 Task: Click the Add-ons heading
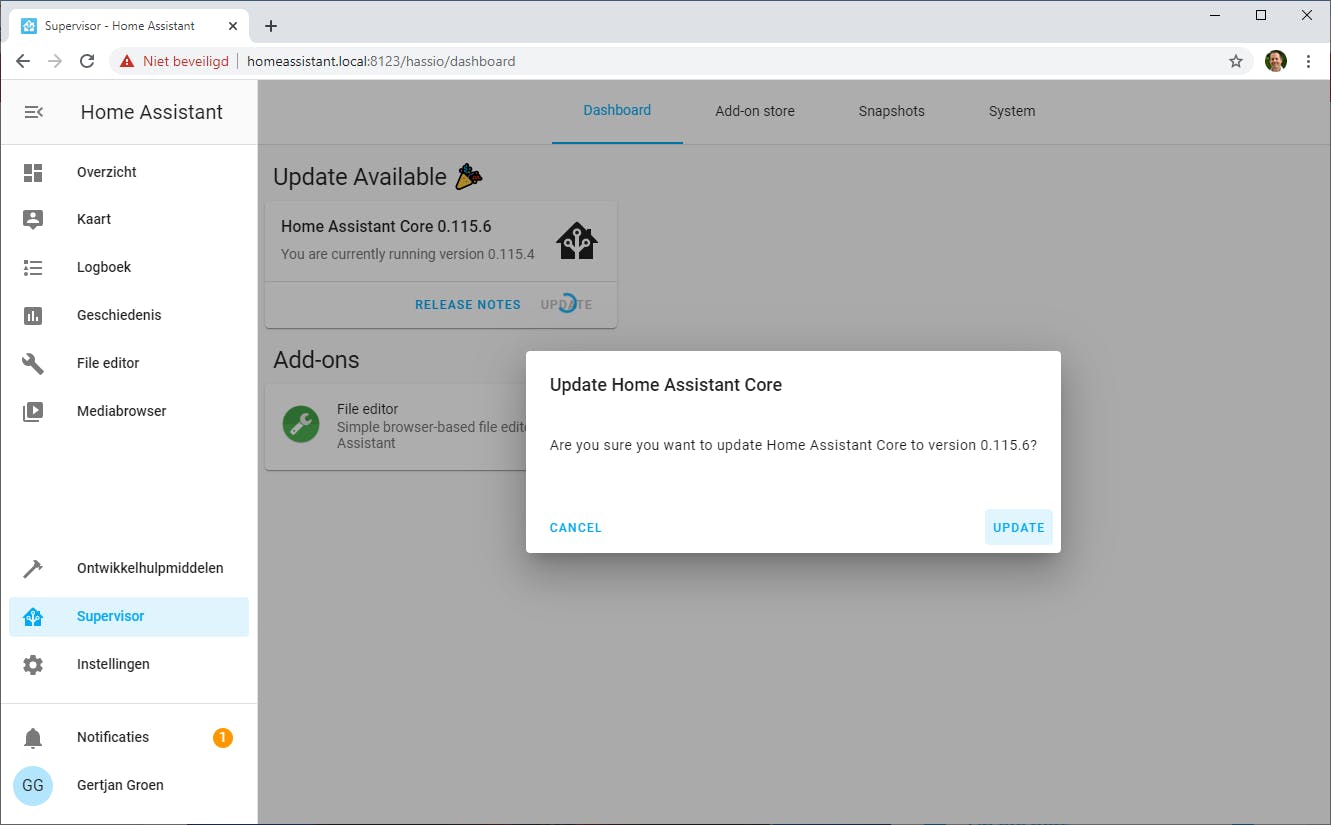click(x=316, y=360)
